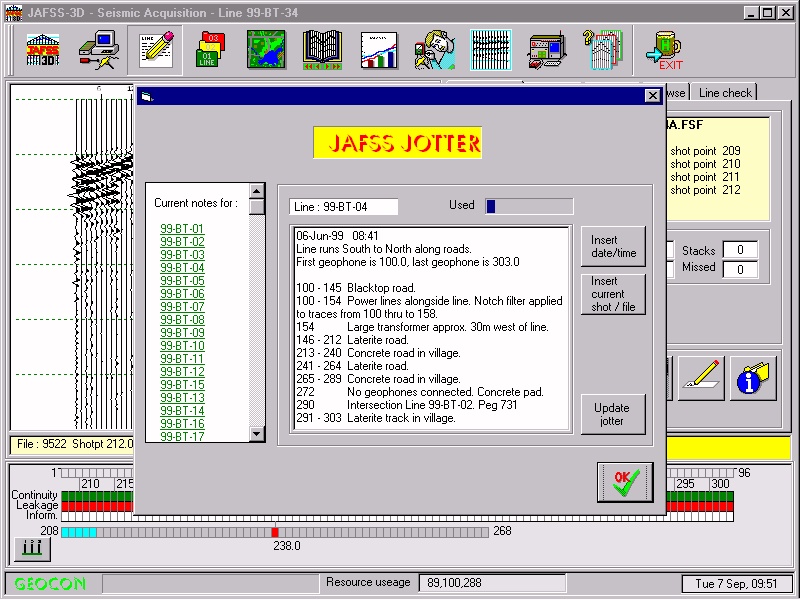Click the Stacks value field
800x600 pixels.
click(x=740, y=250)
